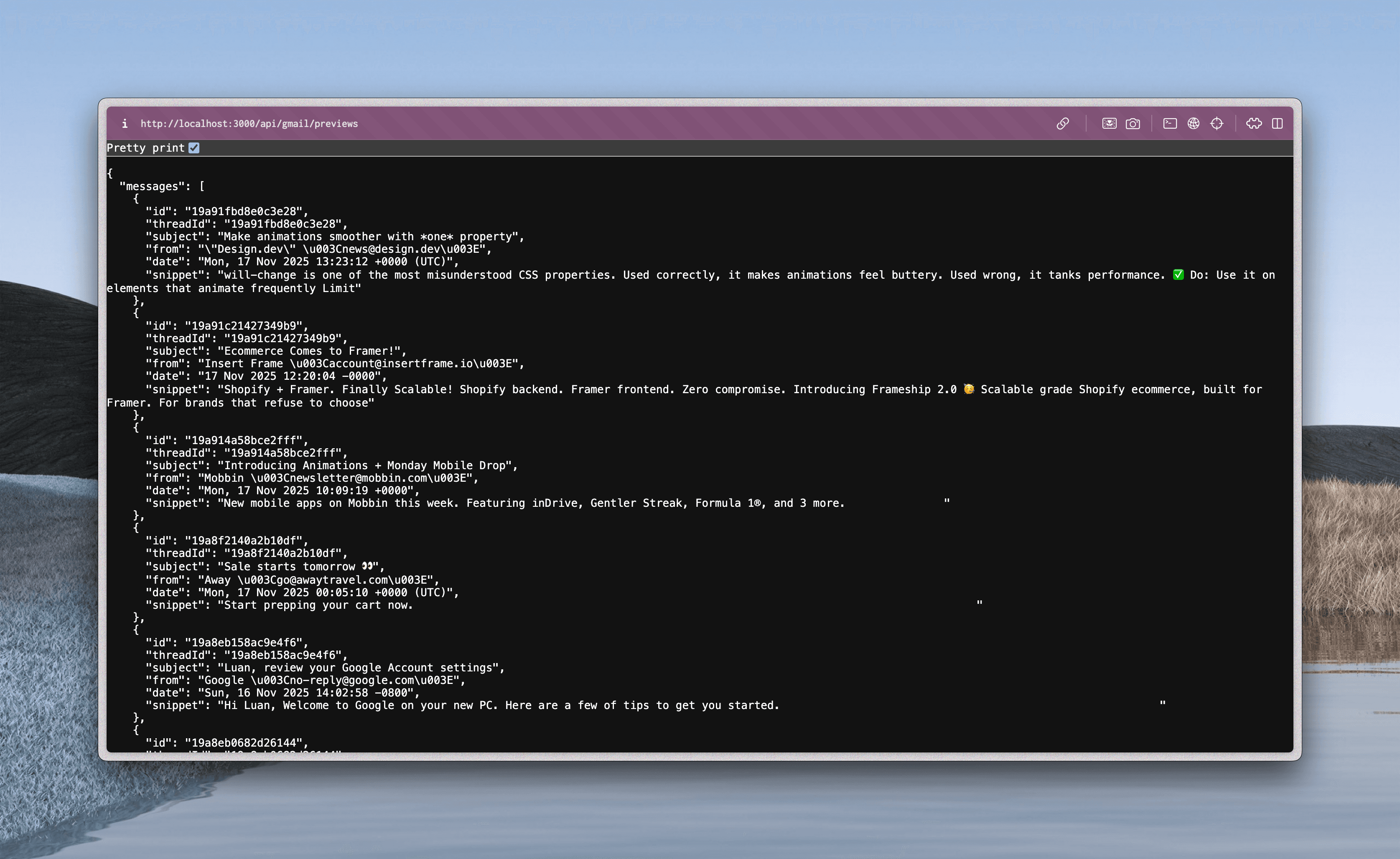Click the snippet "Hi Luan, Welcome to Google"
The image size is (1400, 859).
(656, 705)
